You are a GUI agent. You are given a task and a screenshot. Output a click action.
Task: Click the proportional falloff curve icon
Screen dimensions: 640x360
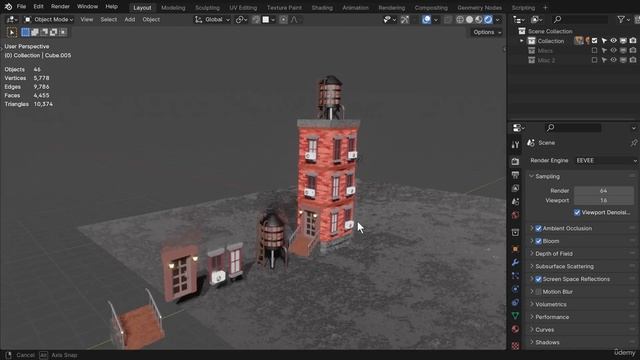click(294, 20)
